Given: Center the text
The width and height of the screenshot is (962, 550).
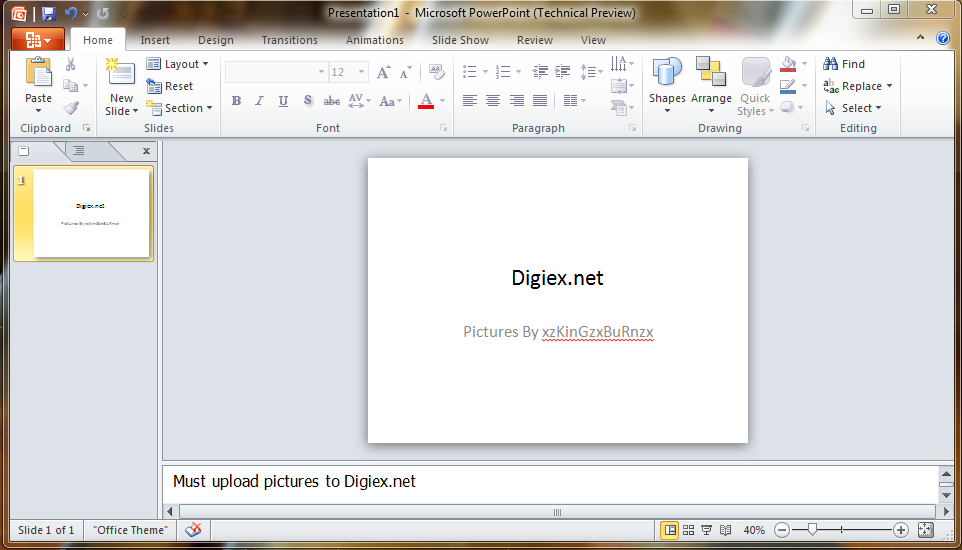Looking at the screenshot, I should pyautogui.click(x=493, y=100).
